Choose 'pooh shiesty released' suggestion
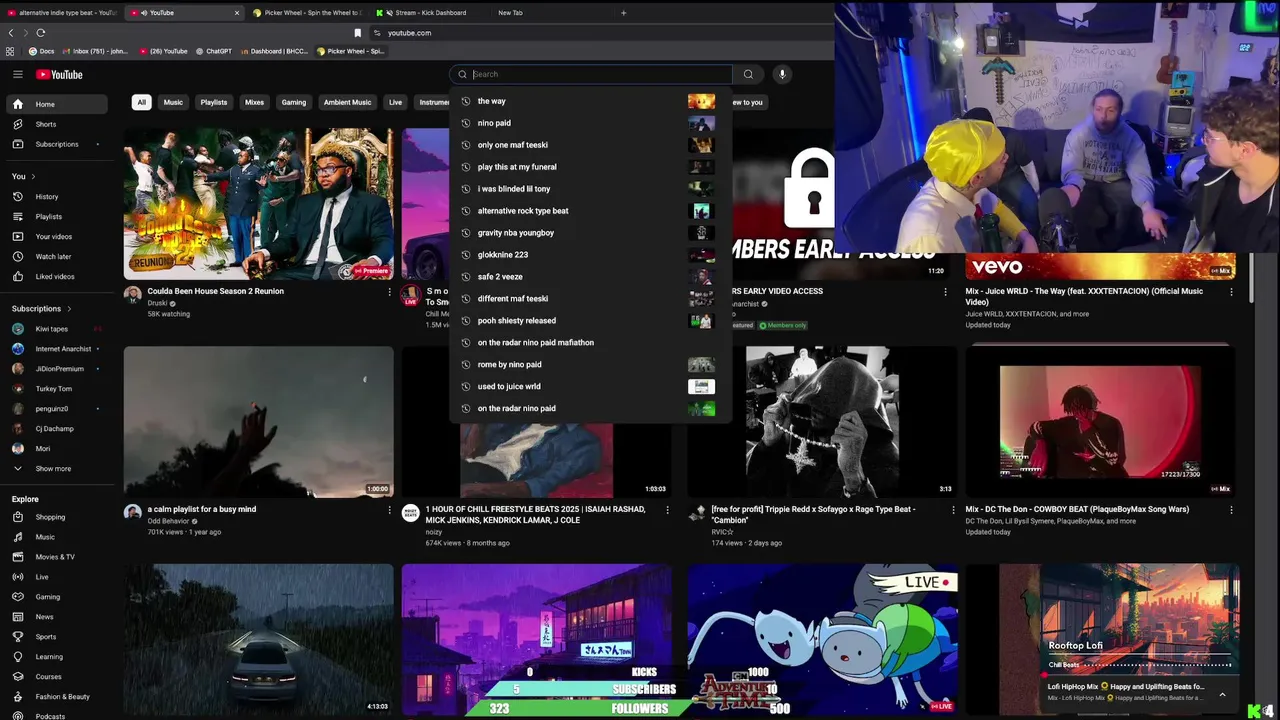Viewport: 1280px width, 720px height. pyautogui.click(x=590, y=321)
